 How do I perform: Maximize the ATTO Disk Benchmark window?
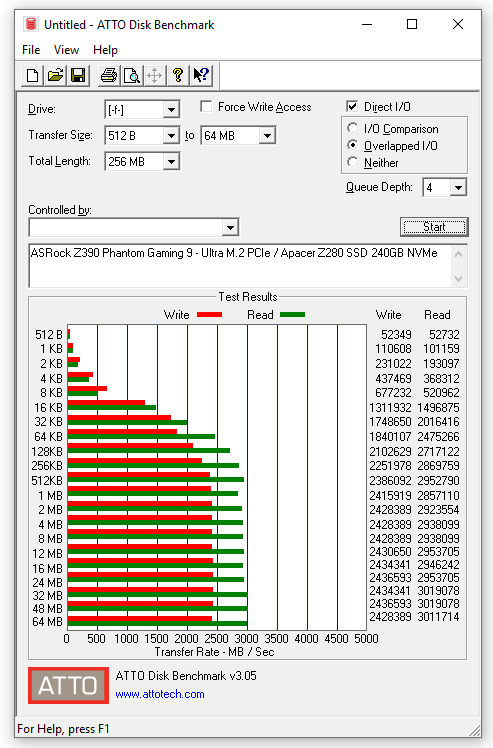(x=412, y=24)
